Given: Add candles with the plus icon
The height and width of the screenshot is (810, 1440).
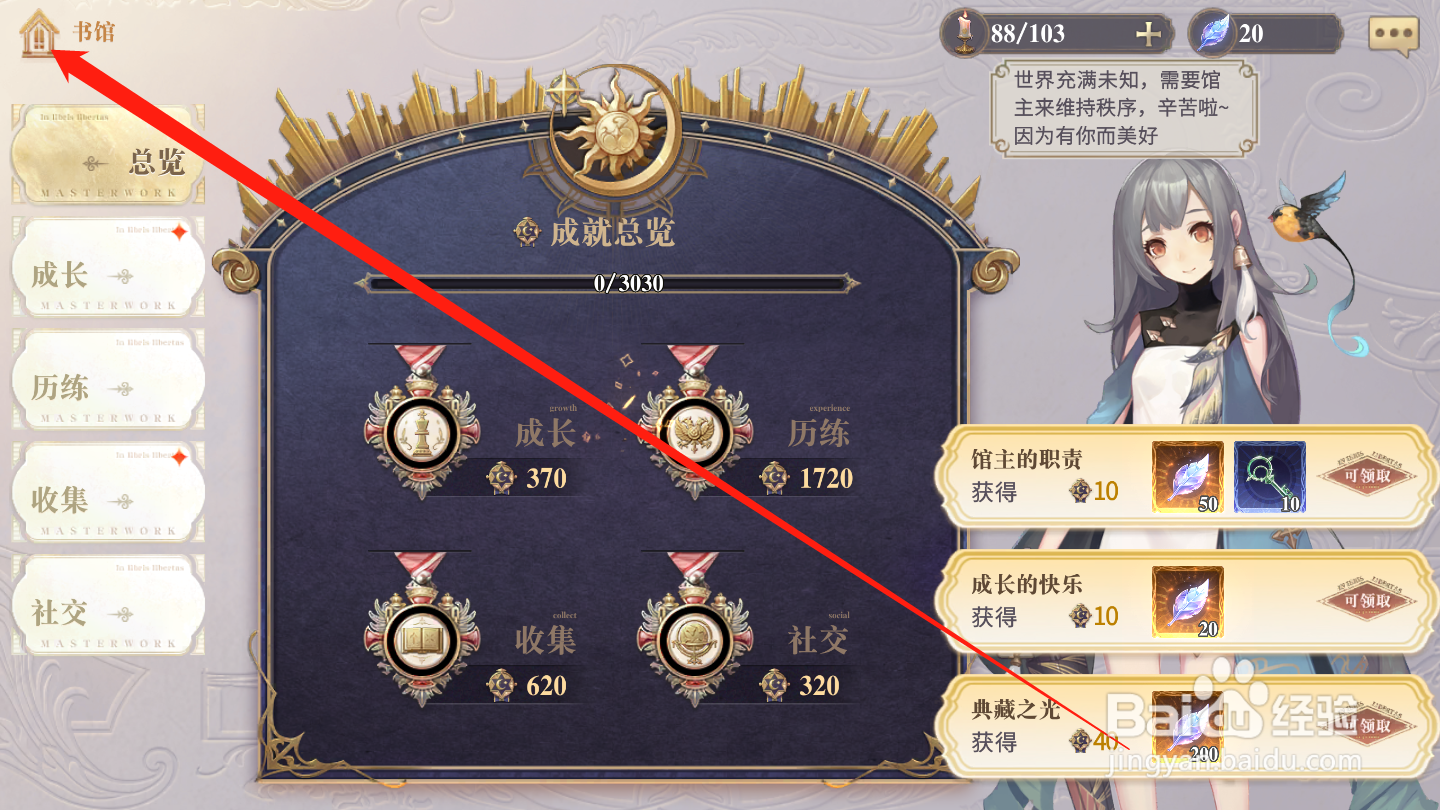Looking at the screenshot, I should [x=1149, y=34].
